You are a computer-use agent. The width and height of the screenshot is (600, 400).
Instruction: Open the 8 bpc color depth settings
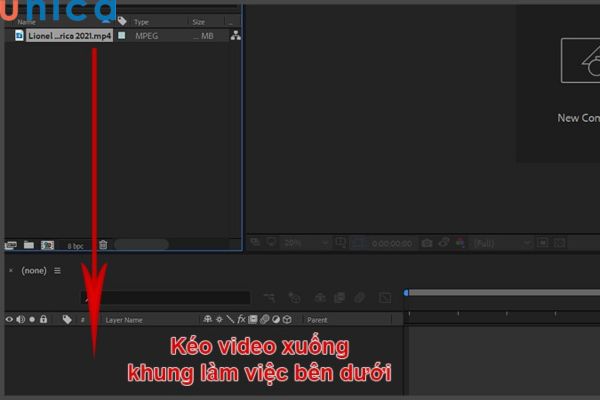[x=75, y=246]
